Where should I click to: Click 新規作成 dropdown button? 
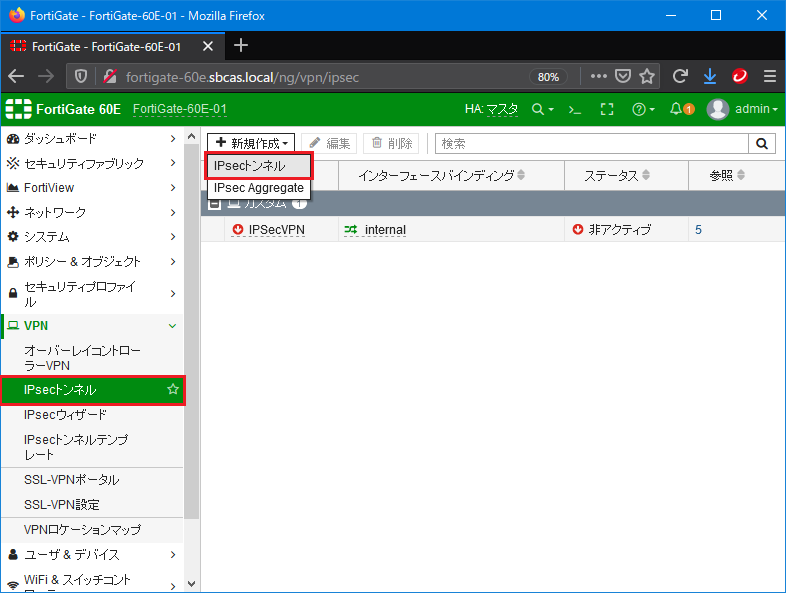251,143
